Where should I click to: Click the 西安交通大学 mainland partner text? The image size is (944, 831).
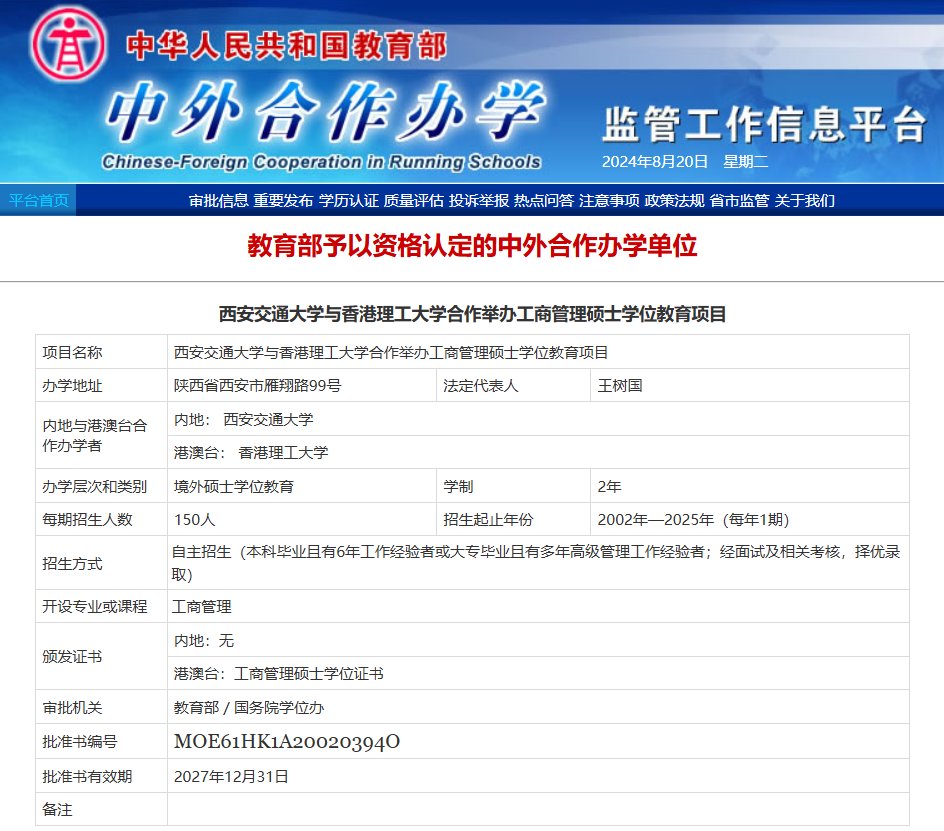click(268, 419)
